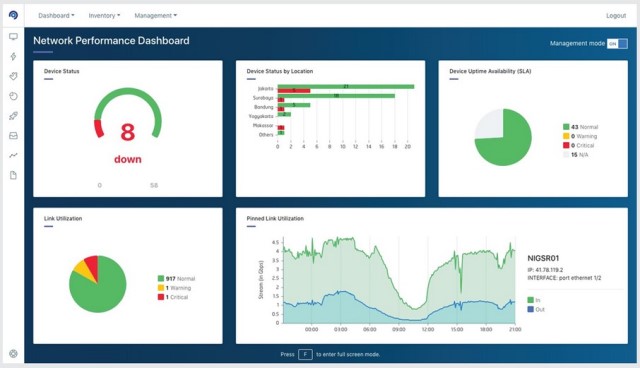This screenshot has width=640, height=368.
Task: Click the green Normal swatch in the SLA legend
Action: (x=566, y=127)
